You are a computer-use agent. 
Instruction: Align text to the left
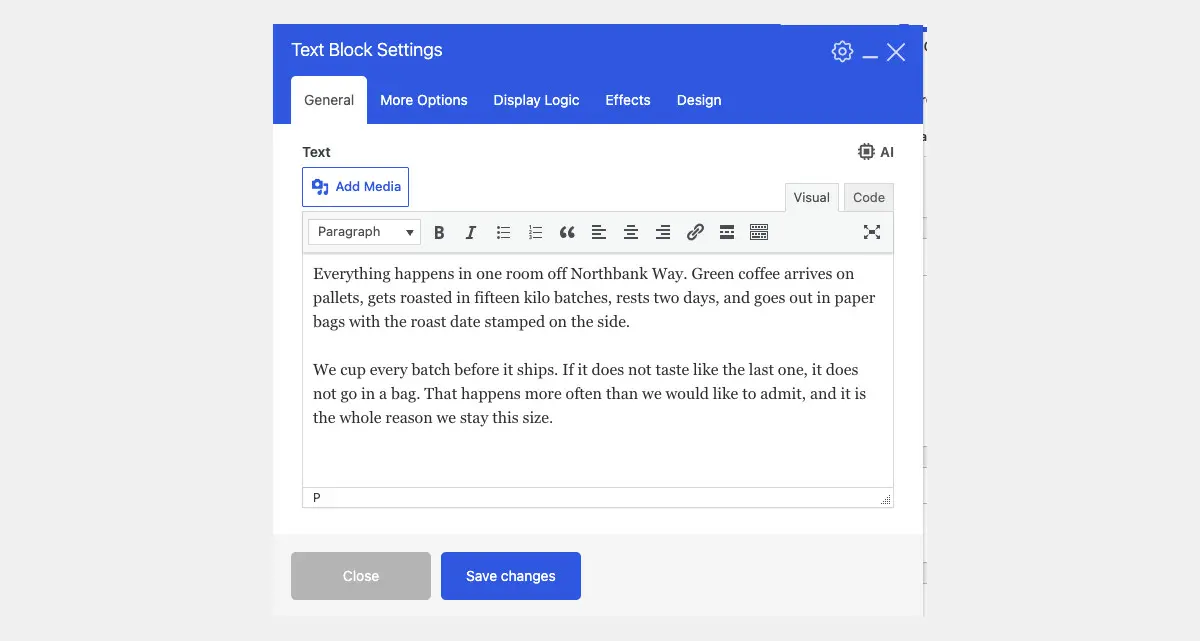(599, 232)
